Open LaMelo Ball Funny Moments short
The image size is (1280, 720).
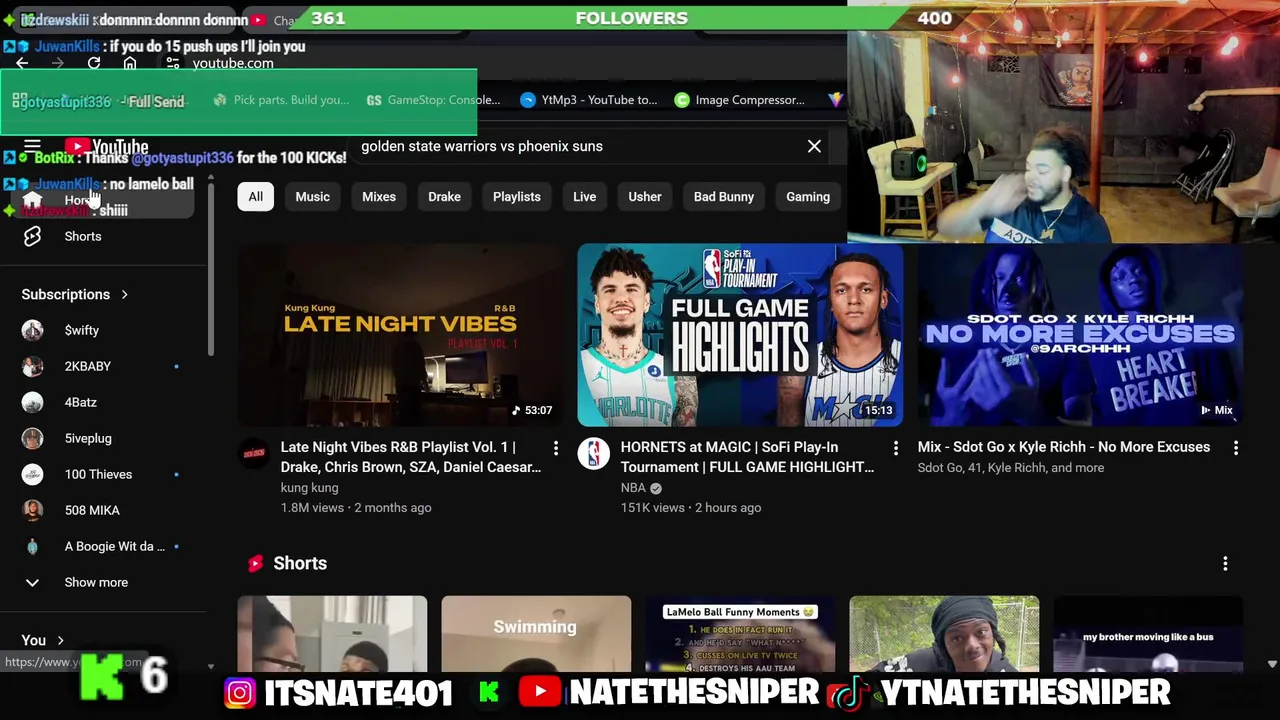740,634
